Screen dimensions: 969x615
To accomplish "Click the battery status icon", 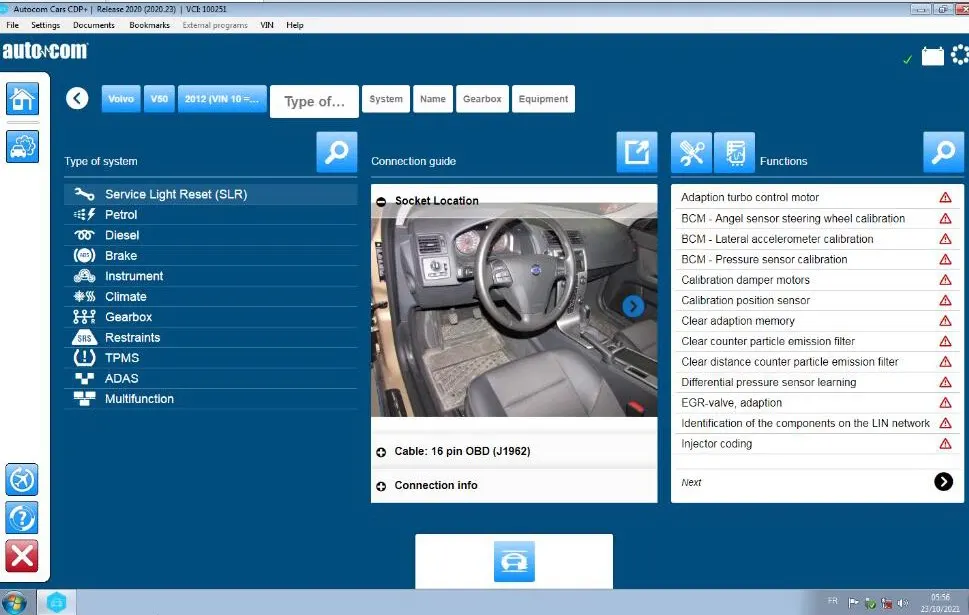I will [x=933, y=56].
